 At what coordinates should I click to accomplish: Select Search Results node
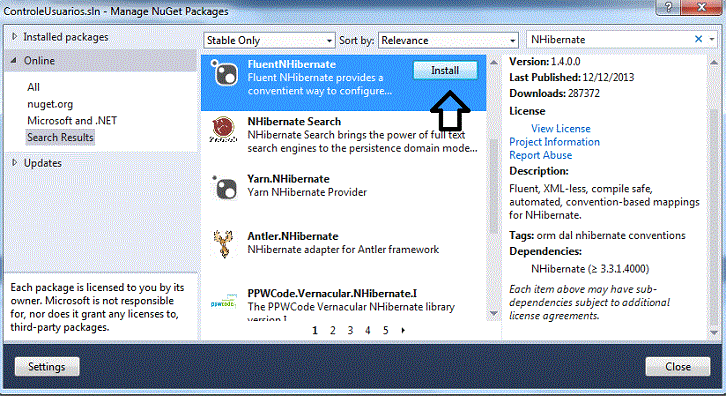pyautogui.click(x=60, y=138)
